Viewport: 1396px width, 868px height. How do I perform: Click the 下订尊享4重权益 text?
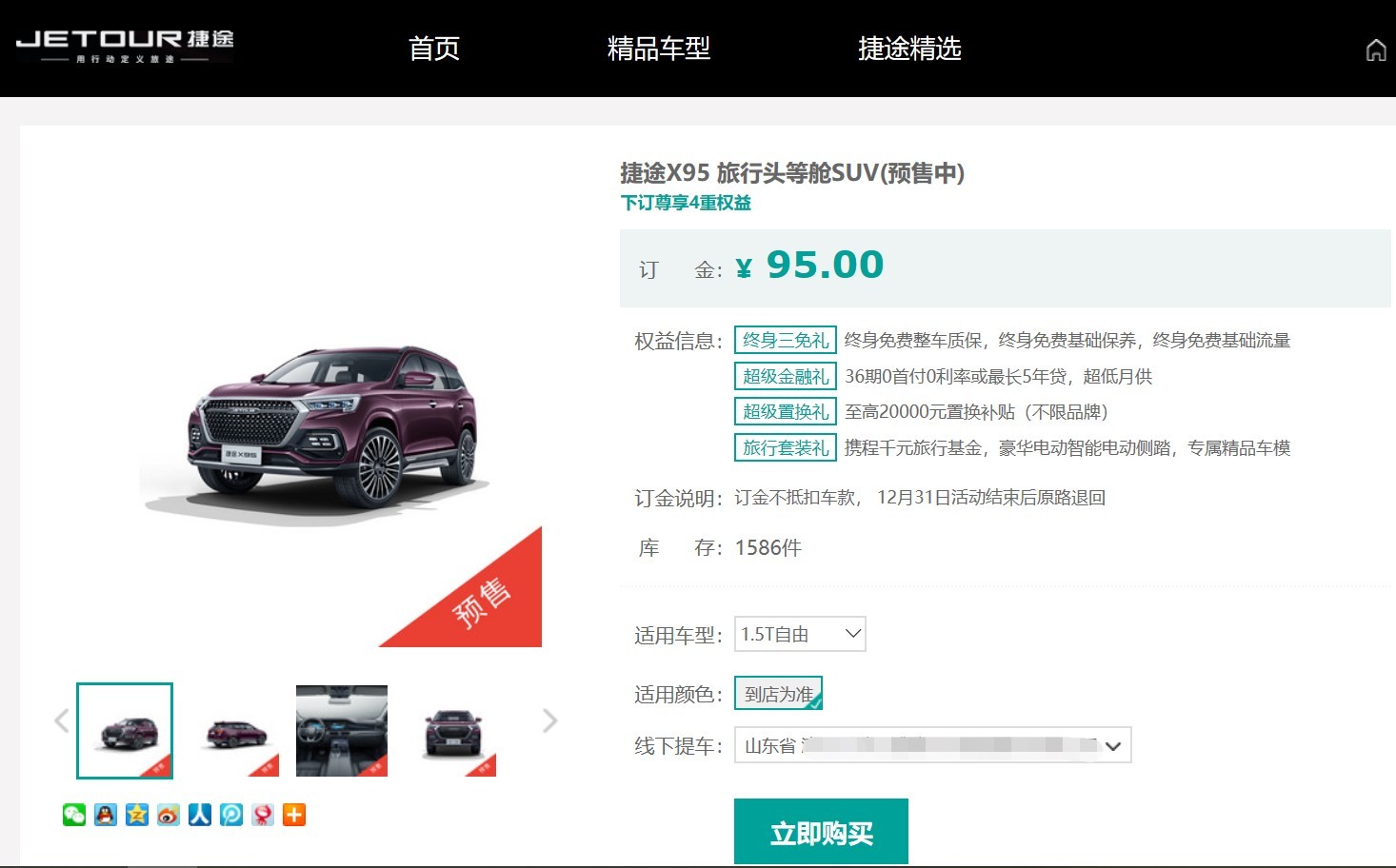(x=686, y=203)
